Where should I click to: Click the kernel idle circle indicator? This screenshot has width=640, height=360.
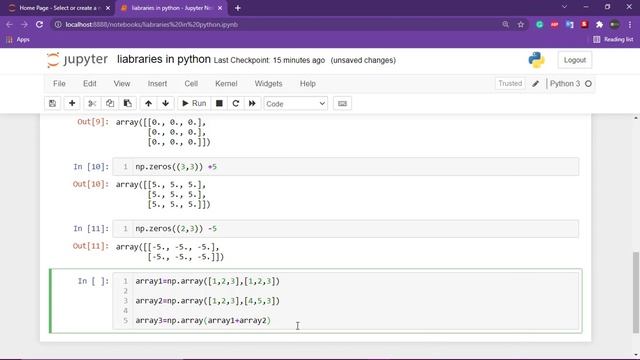(x=588, y=84)
